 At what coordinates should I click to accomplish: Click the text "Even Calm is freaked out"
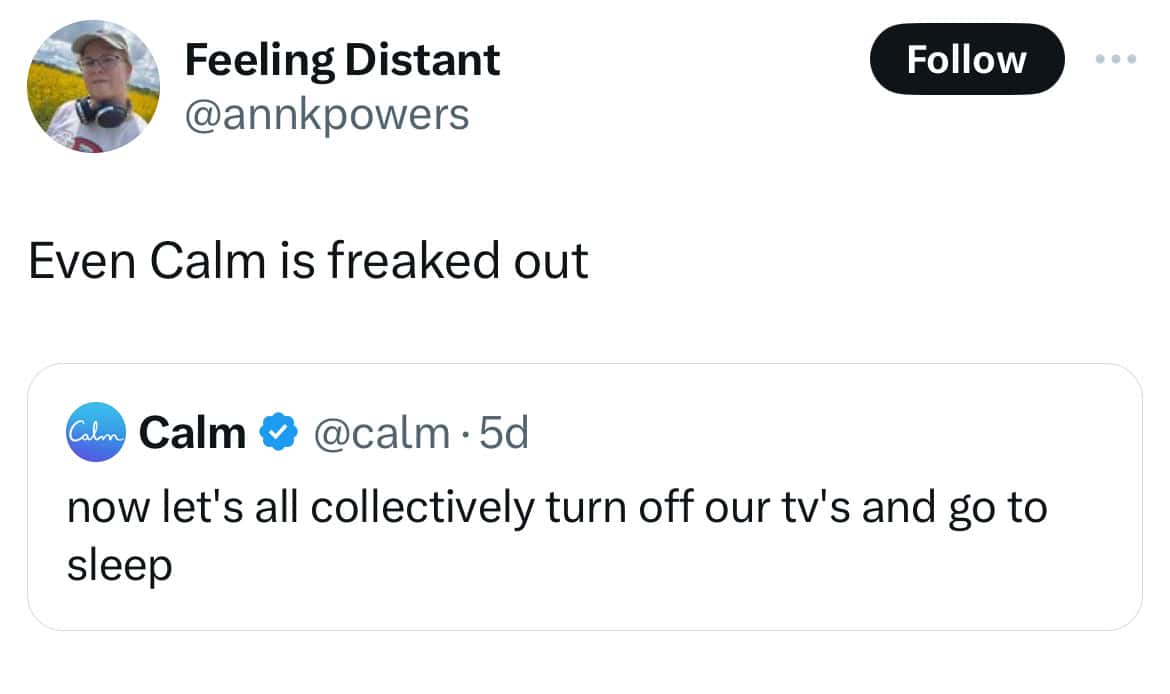(308, 262)
